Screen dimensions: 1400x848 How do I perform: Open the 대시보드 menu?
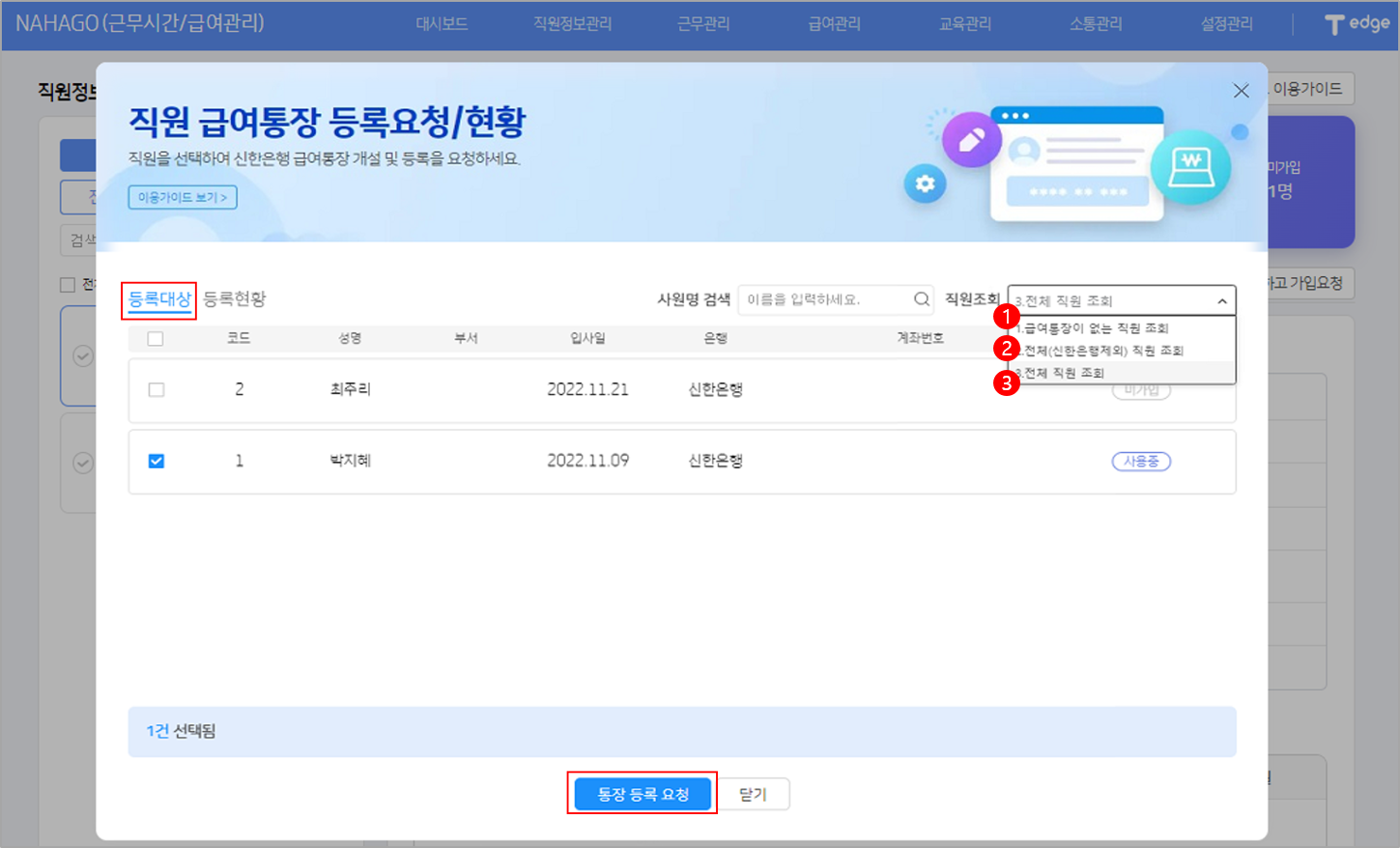(442, 24)
